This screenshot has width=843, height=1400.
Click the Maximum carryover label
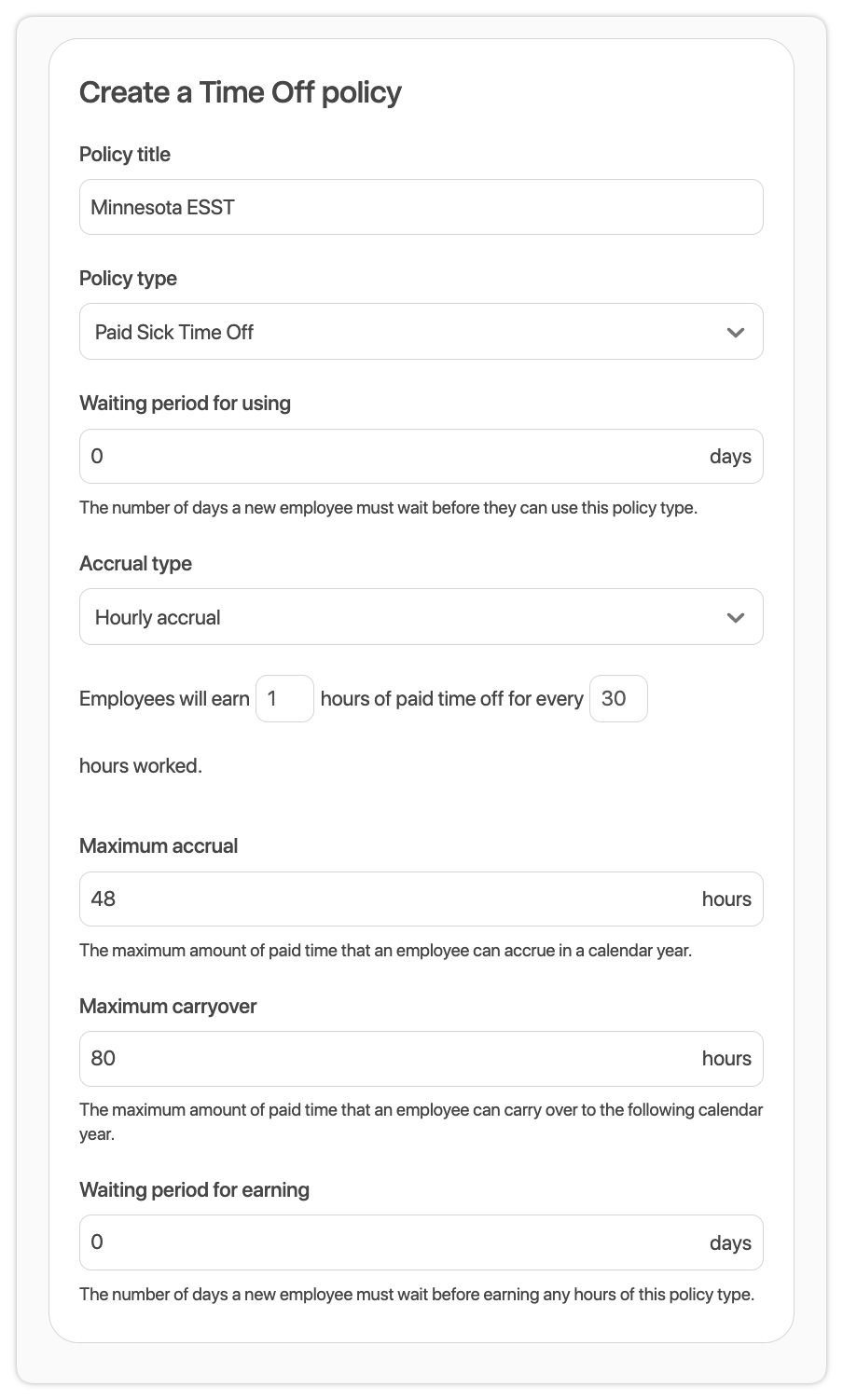(168, 1007)
